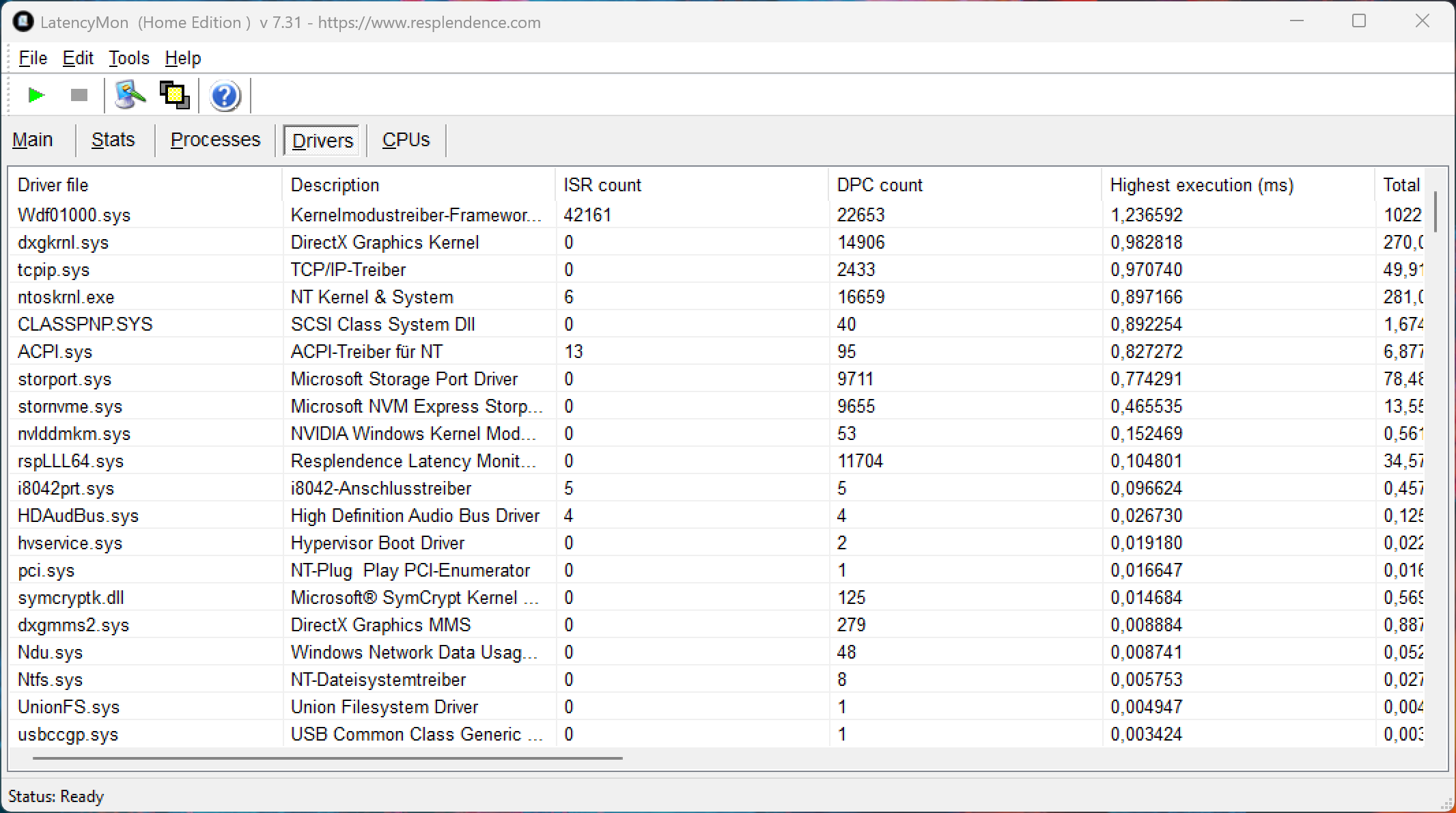The image size is (1456, 813).
Task: Switch to the CPUs tab
Action: coord(406,140)
